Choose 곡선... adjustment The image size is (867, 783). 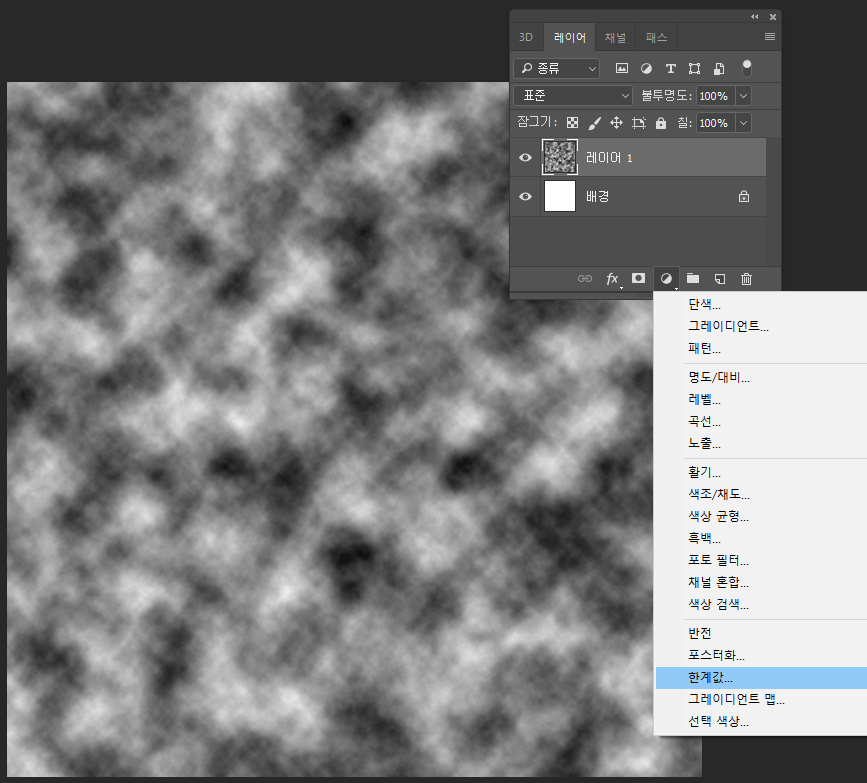760,421
